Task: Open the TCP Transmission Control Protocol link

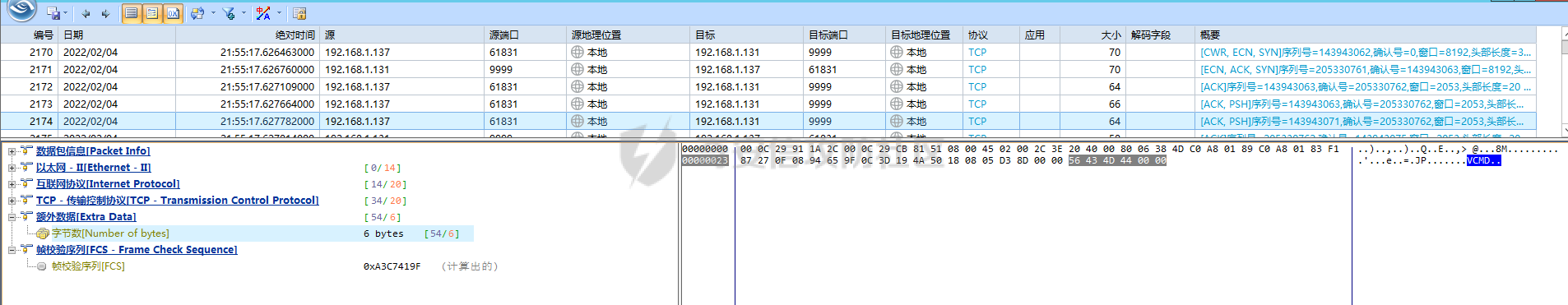Action: tap(178, 201)
